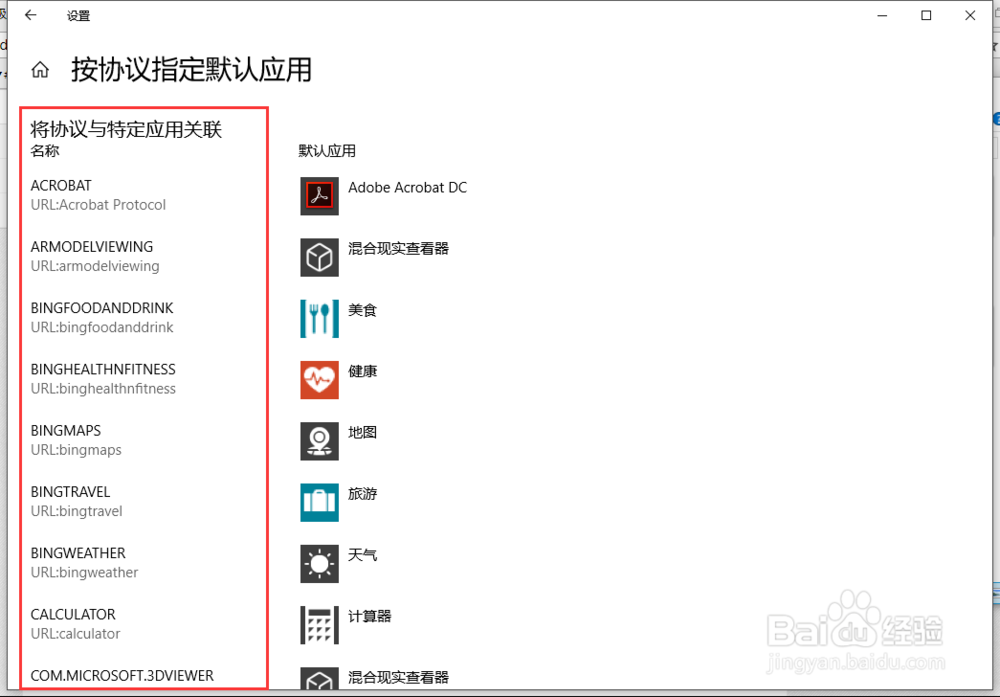
Task: Choose 混合现实查看器 for ARMODELVIEWING protocol
Action: click(399, 249)
